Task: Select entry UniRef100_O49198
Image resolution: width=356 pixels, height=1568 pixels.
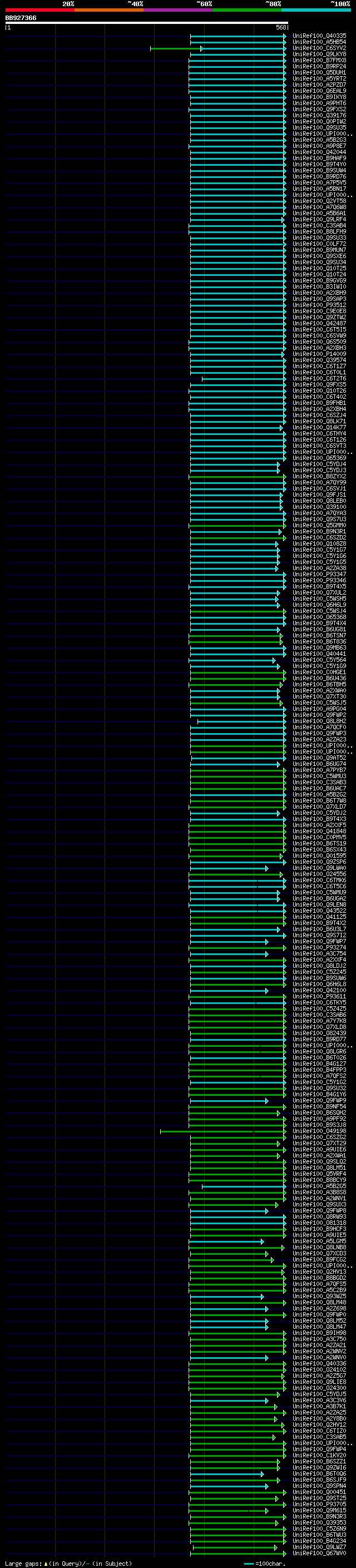Action: pyautogui.click(x=319, y=1131)
